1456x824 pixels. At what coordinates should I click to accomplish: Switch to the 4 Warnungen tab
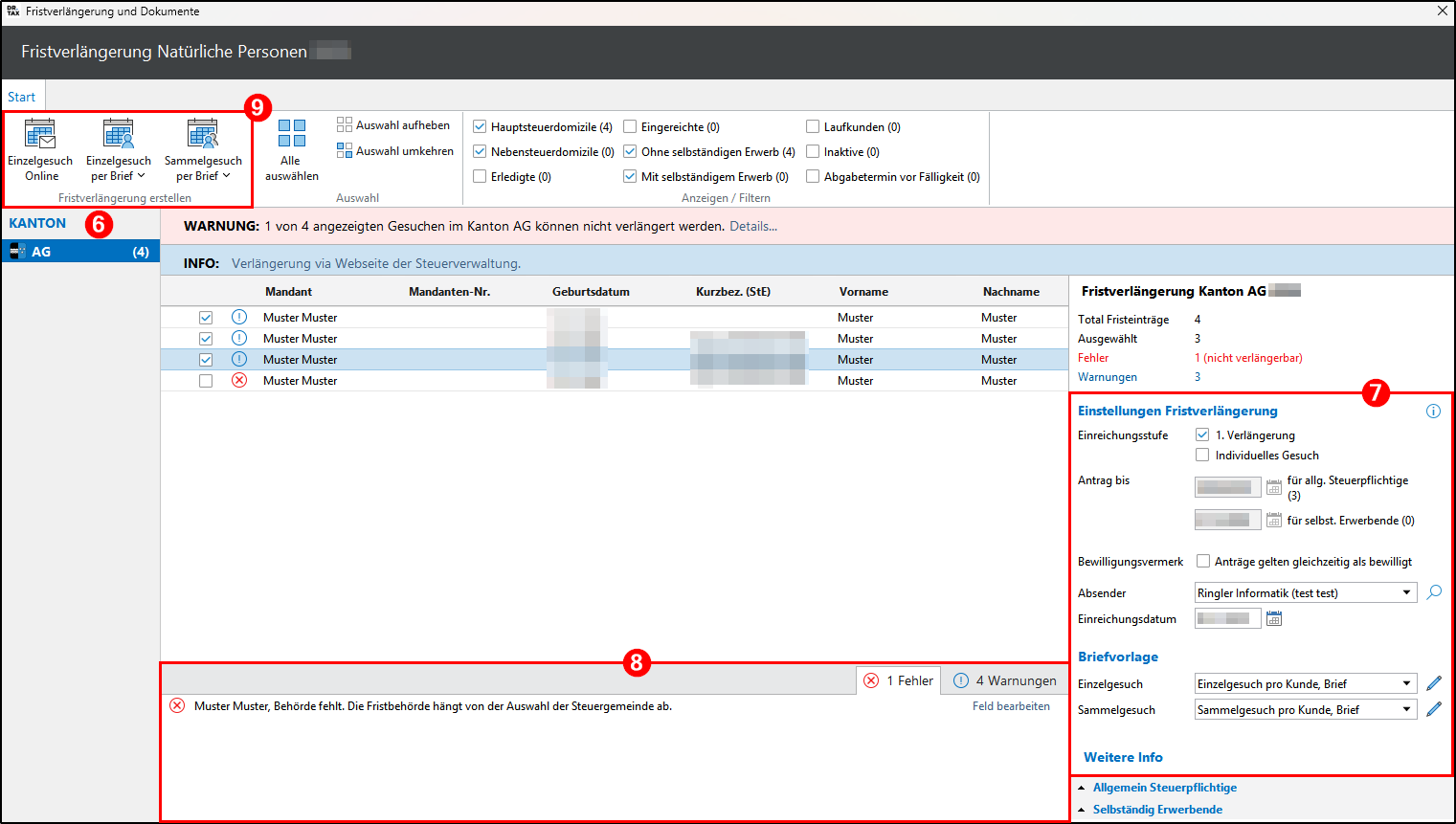pos(1005,680)
